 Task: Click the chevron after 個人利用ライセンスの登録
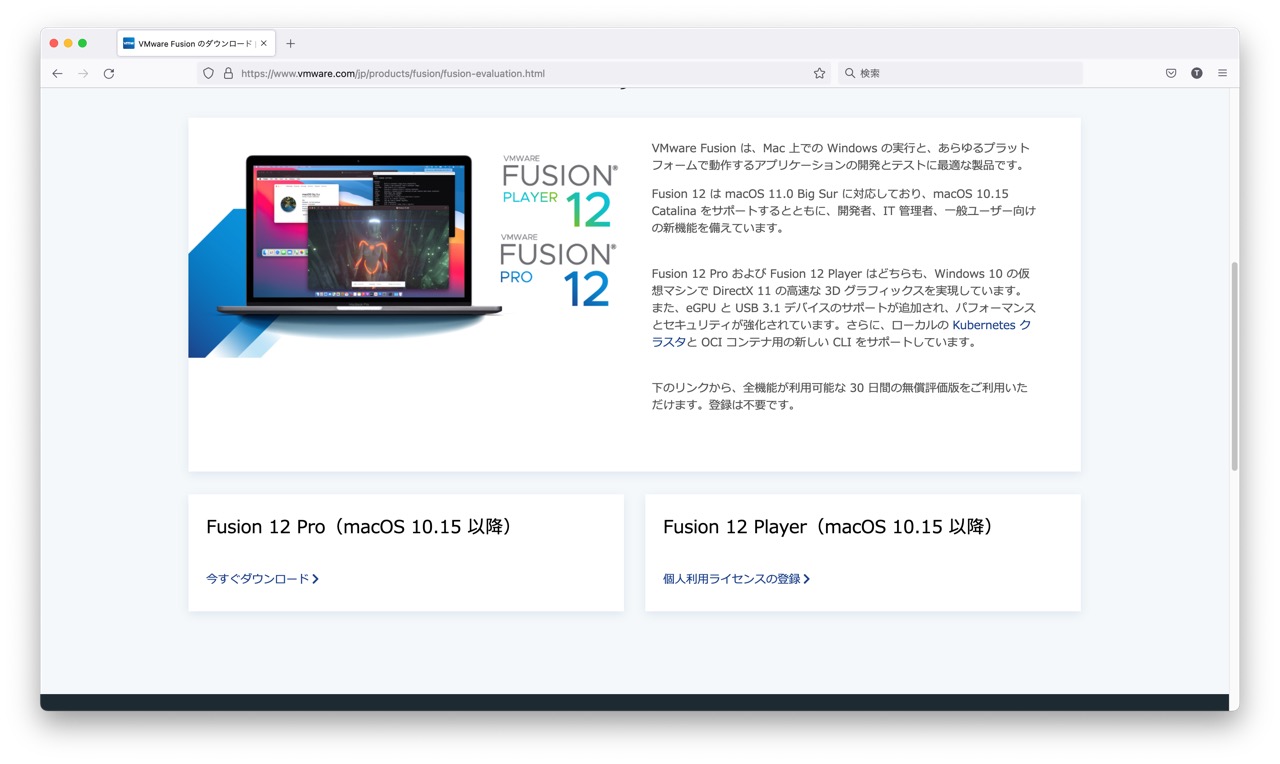[806, 578]
